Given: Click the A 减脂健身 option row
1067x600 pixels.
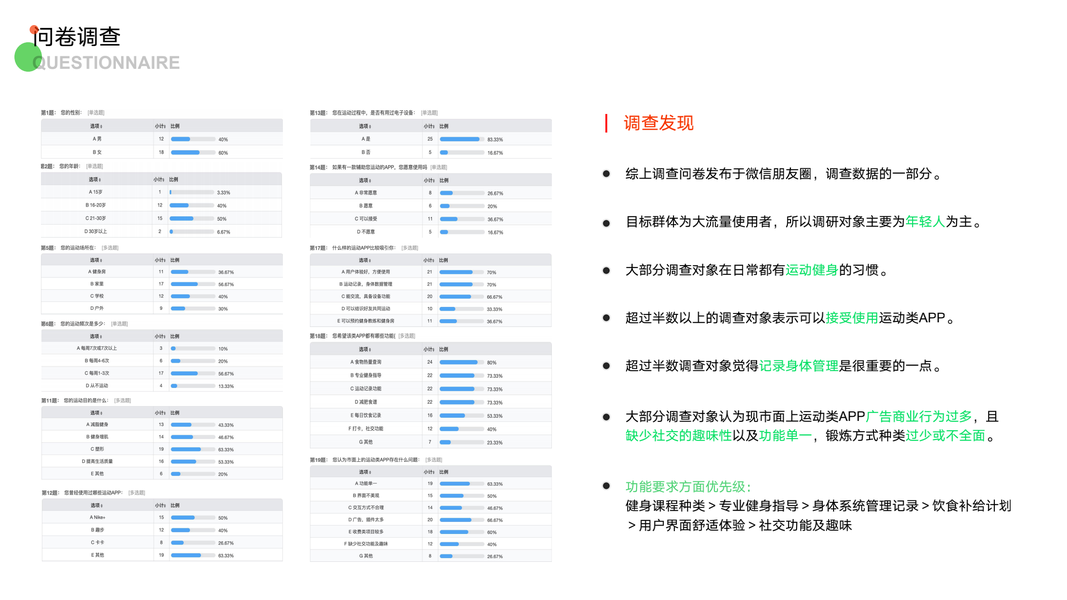Looking at the screenshot, I should (162, 424).
